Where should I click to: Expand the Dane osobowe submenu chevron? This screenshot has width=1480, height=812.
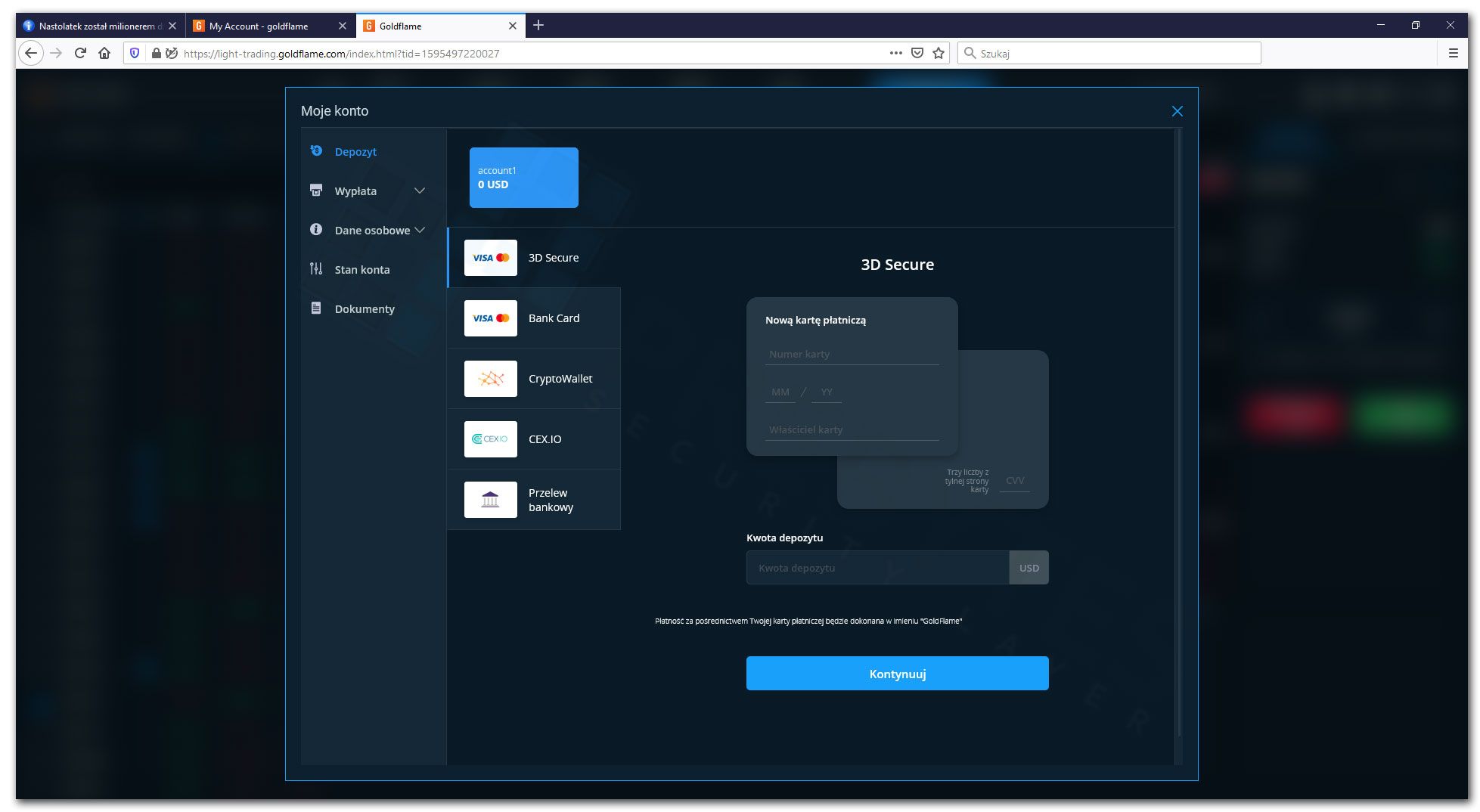pos(420,230)
